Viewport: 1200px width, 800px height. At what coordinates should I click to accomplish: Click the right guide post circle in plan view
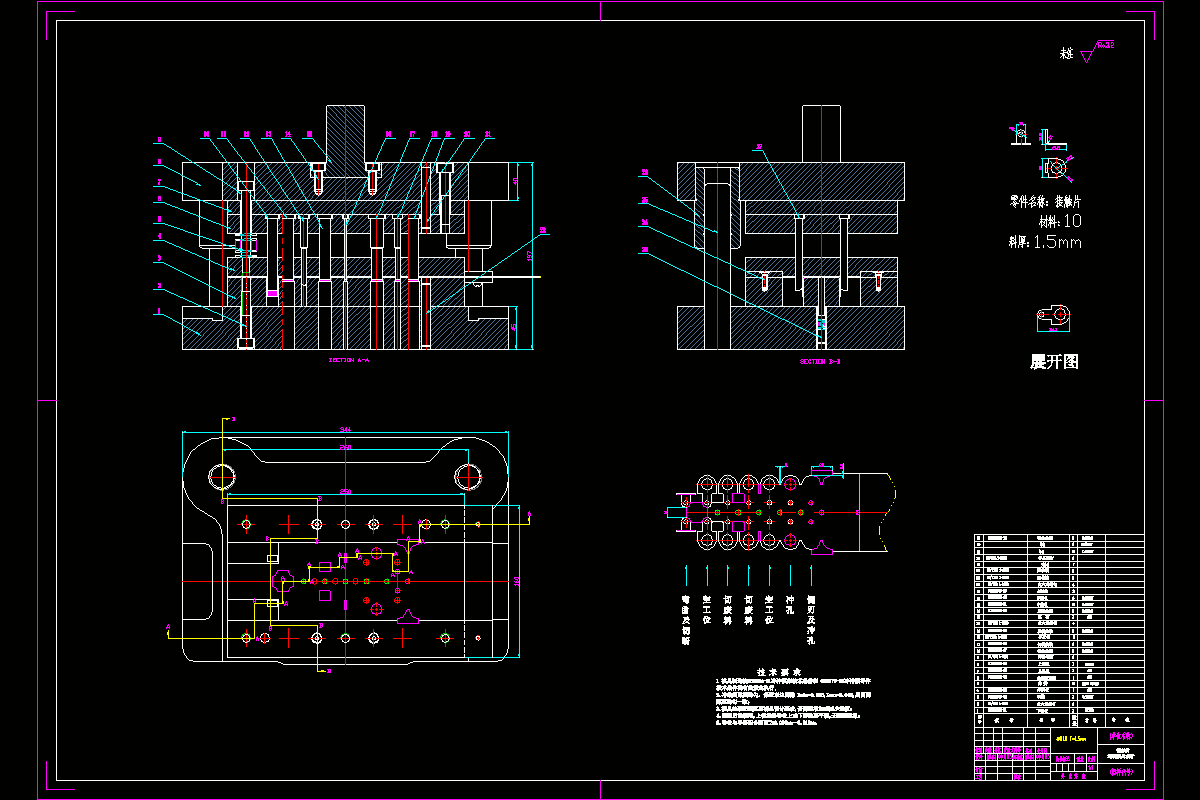point(469,476)
